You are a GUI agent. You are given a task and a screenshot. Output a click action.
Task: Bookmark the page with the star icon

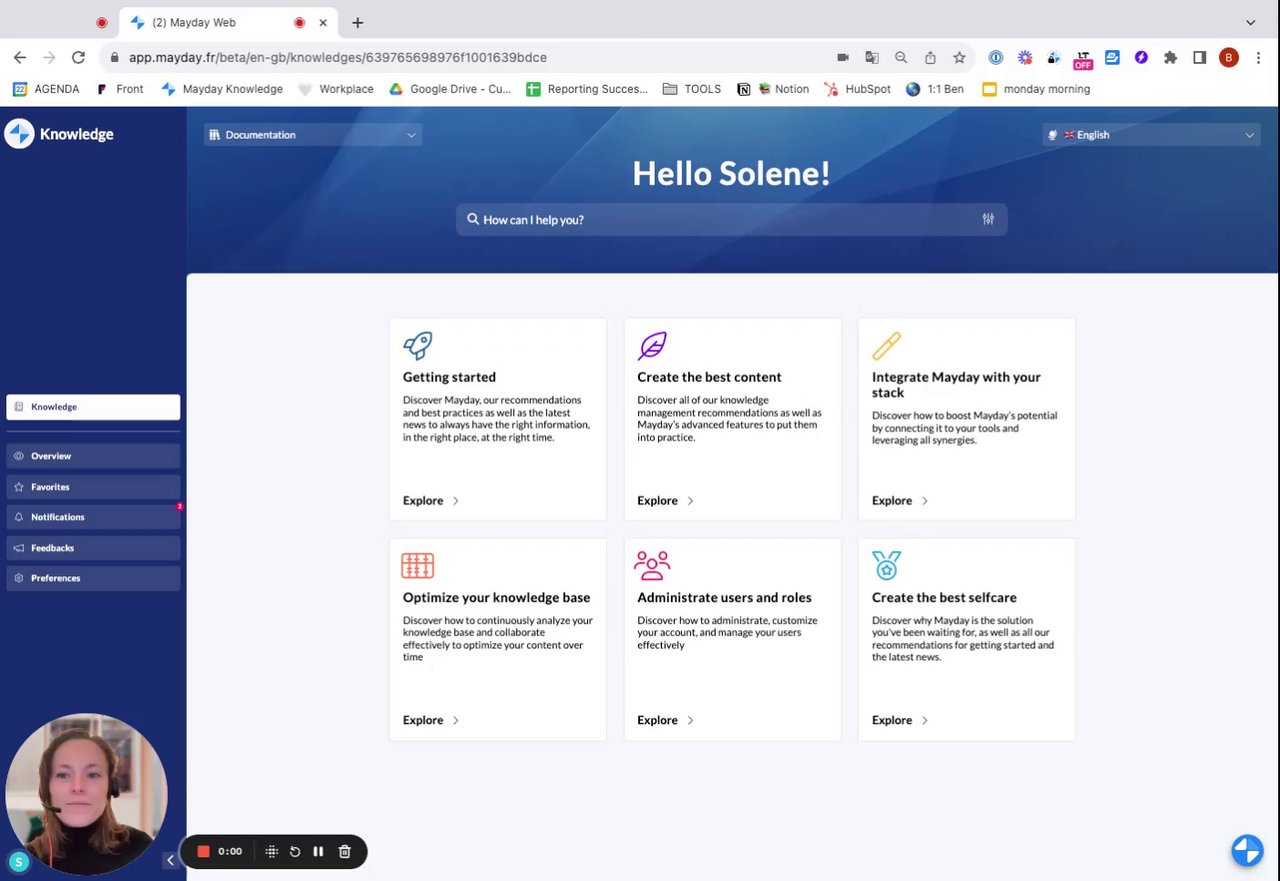click(x=959, y=57)
